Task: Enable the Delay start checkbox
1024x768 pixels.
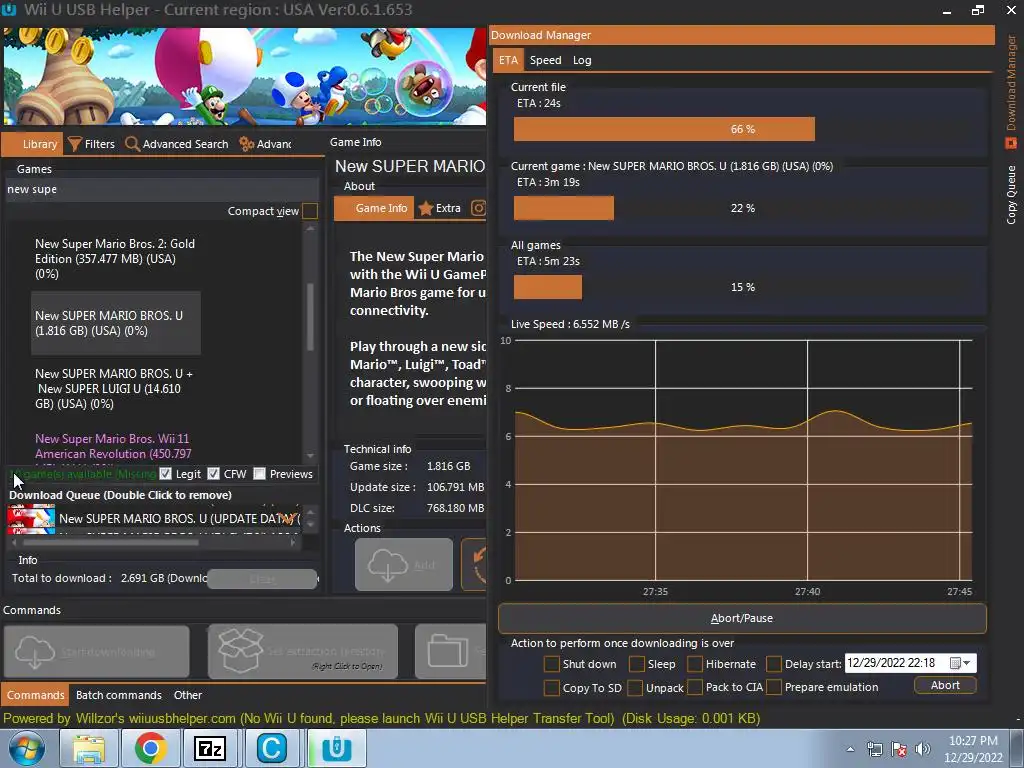Action: (774, 664)
